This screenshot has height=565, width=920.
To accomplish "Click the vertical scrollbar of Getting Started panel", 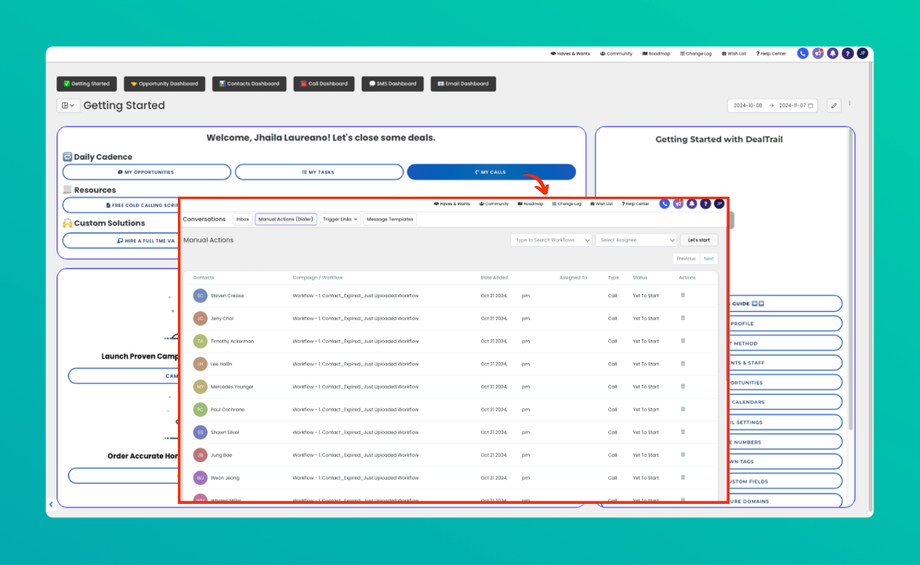I will tap(850, 279).
